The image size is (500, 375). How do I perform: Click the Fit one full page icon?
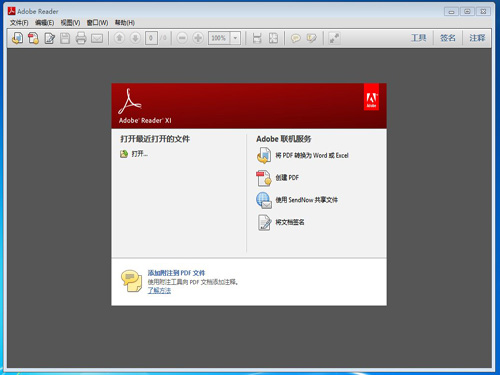pos(273,38)
